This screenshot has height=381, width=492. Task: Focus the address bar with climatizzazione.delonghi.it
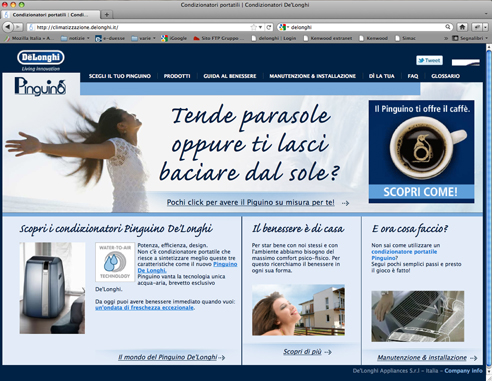click(140, 27)
